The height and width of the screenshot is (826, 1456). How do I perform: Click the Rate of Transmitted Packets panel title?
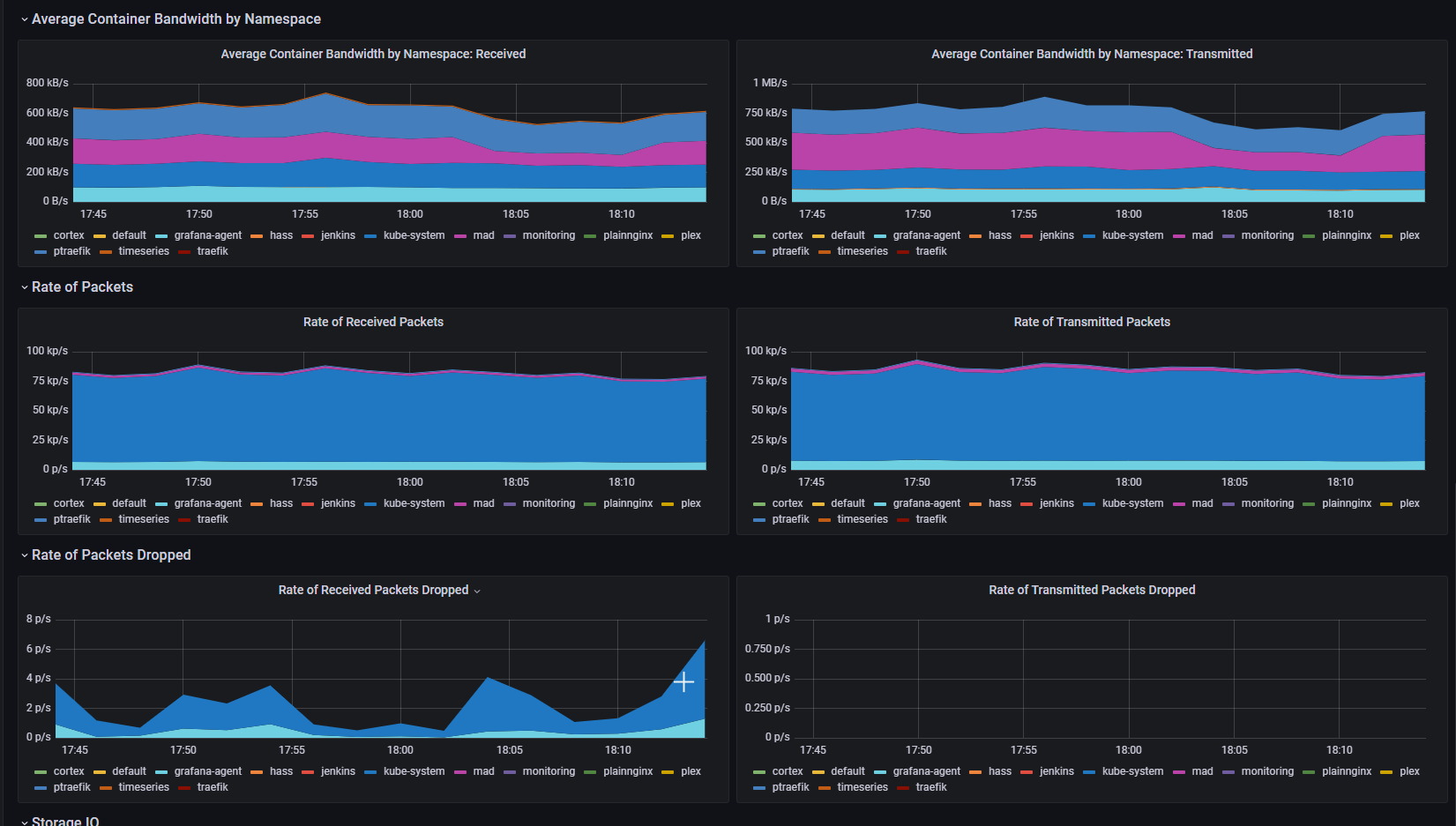(x=1092, y=322)
